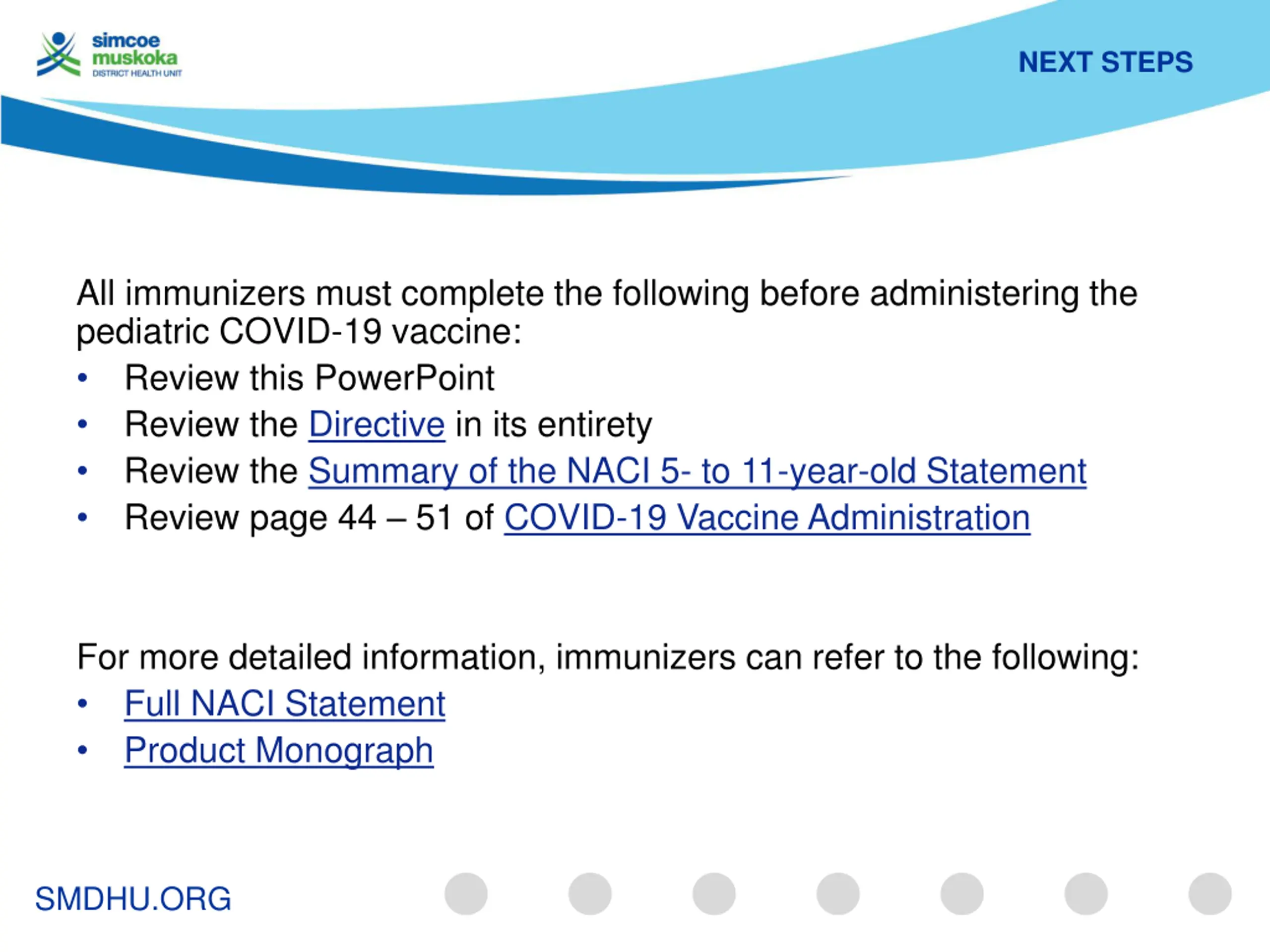Image resolution: width=1270 pixels, height=952 pixels.
Task: Follow the Full NACI Statement link
Action: 285,704
